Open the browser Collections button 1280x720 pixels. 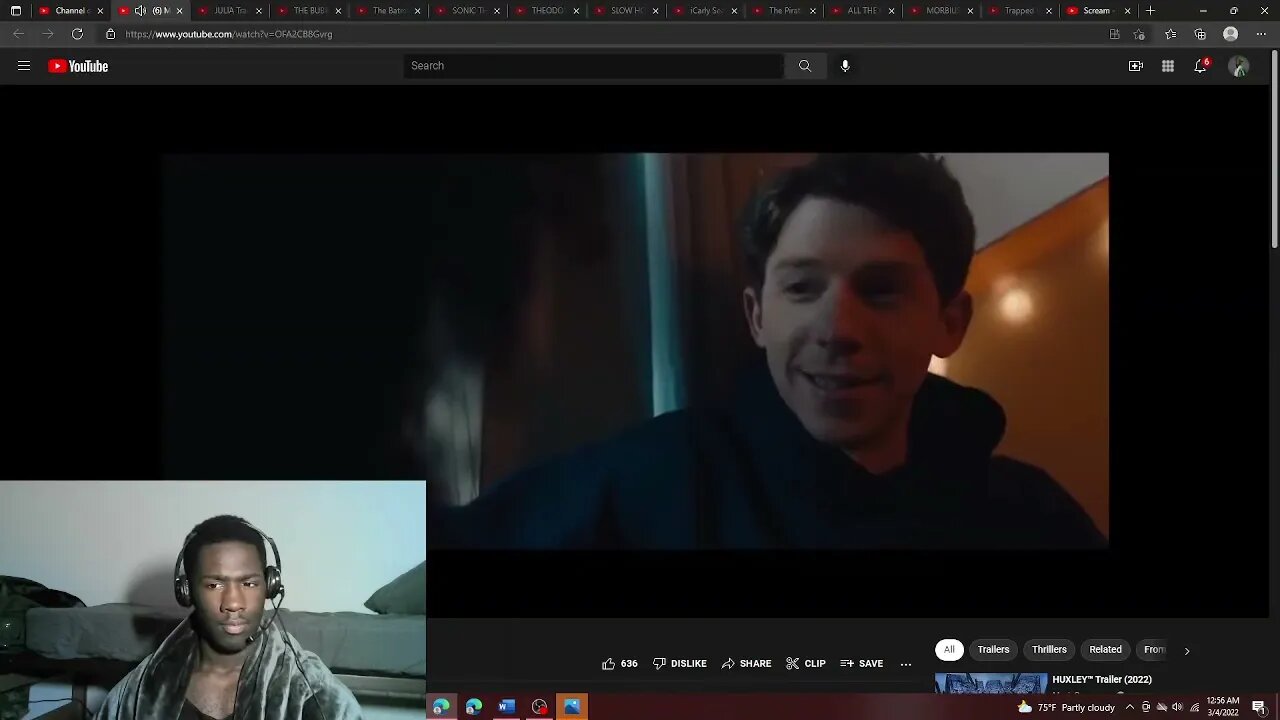point(1200,34)
